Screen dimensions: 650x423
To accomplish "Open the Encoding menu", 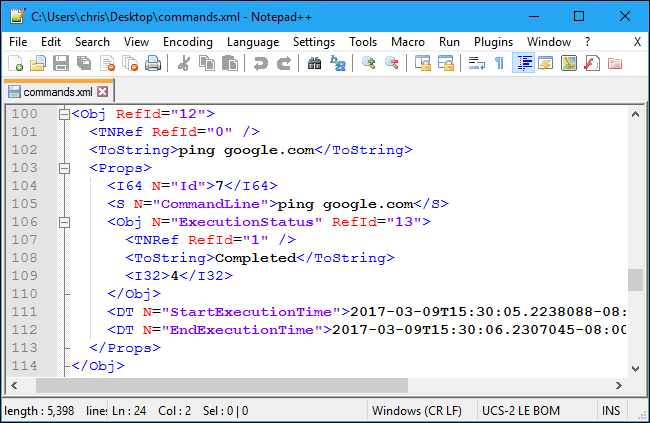I will pyautogui.click(x=188, y=42).
